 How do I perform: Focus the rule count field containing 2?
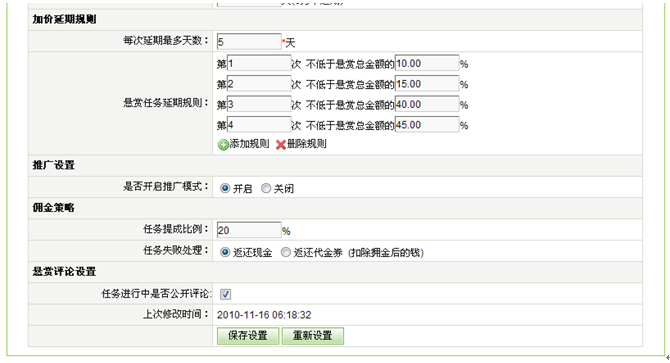click(x=259, y=84)
